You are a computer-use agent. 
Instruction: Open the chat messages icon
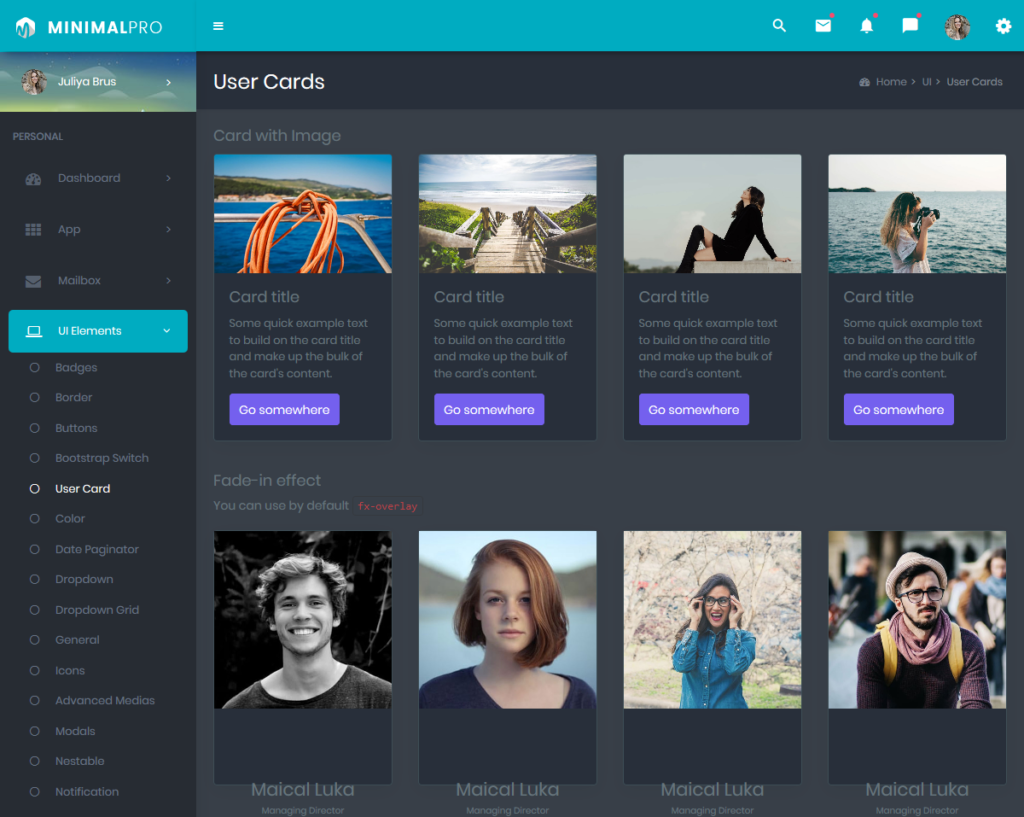910,25
